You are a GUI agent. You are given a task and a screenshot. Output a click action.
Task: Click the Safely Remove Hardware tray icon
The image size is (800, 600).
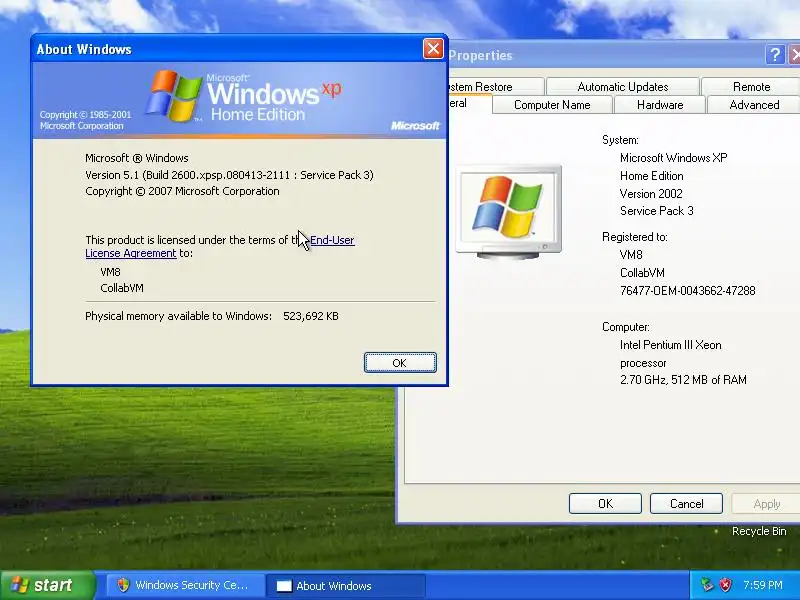click(707, 585)
